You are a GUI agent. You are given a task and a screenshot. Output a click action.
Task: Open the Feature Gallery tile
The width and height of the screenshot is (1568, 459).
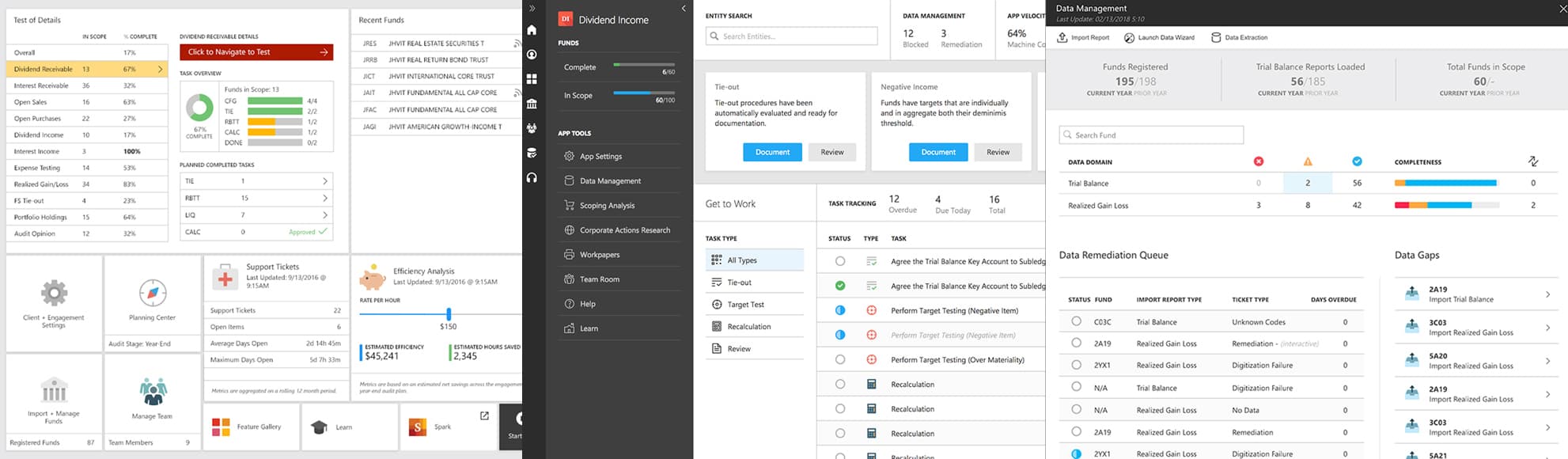251,427
